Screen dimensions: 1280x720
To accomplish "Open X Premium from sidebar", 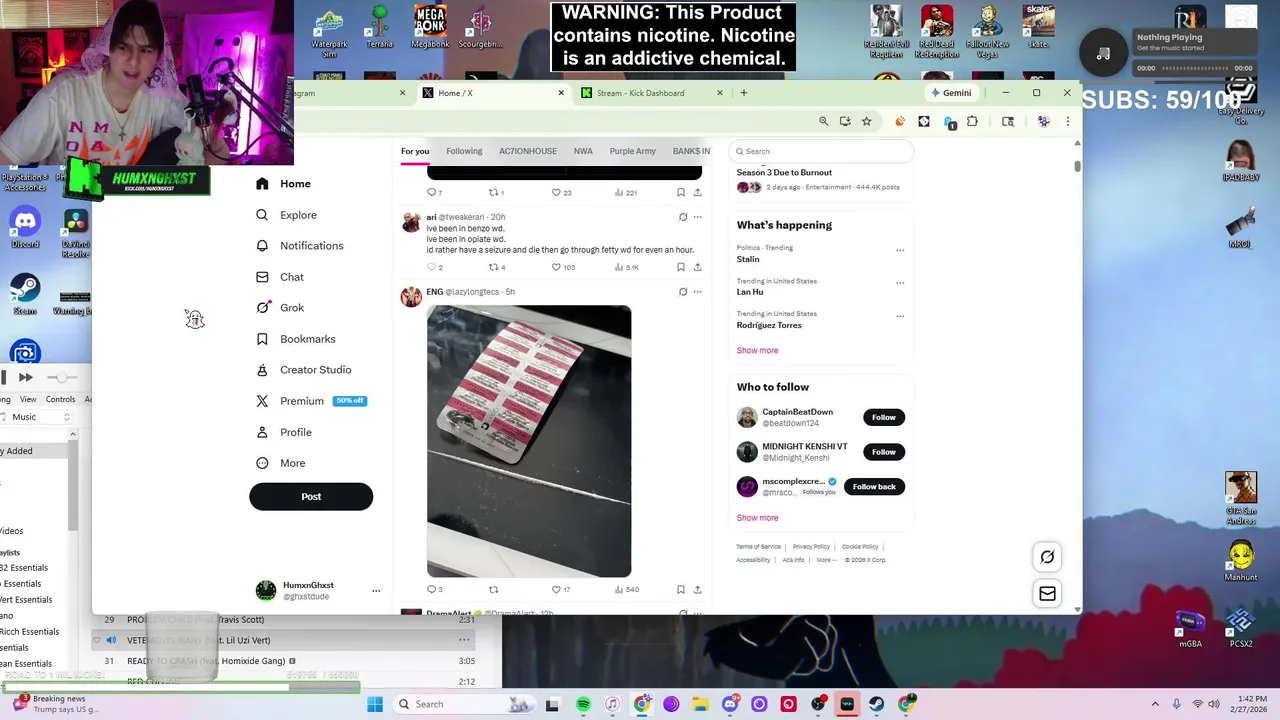I will click(x=311, y=401).
